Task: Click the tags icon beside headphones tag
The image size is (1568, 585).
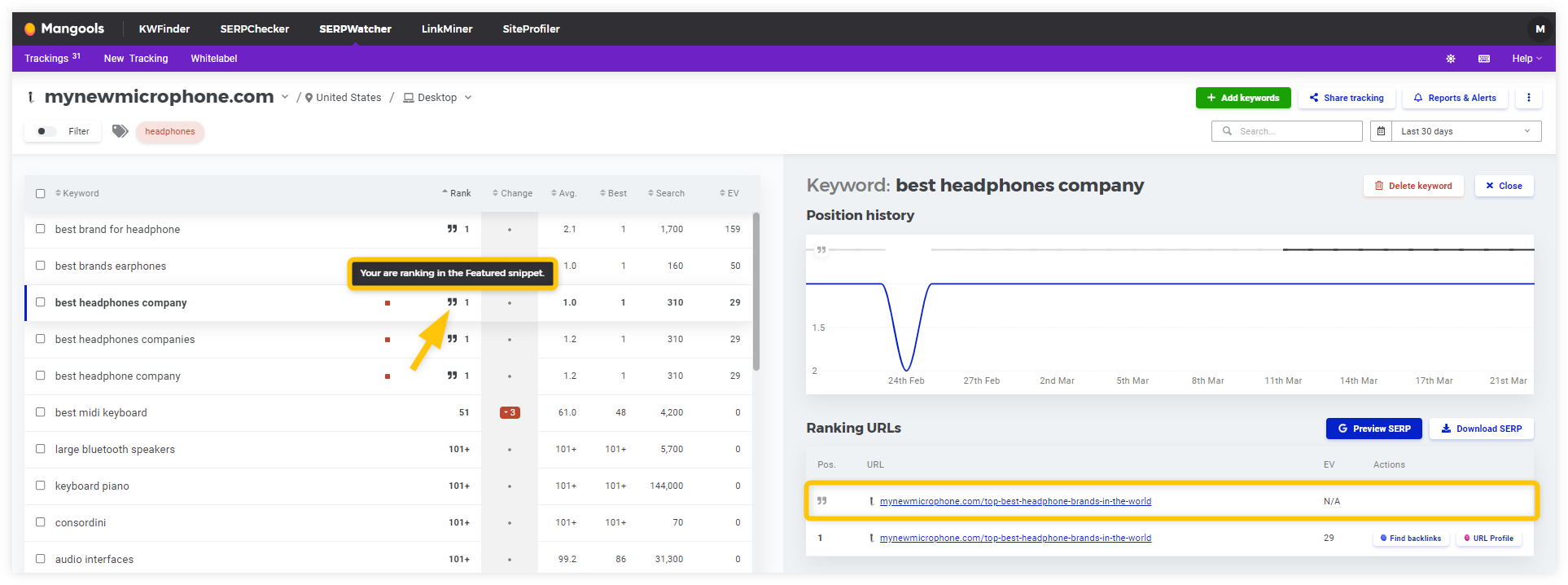Action: (120, 131)
